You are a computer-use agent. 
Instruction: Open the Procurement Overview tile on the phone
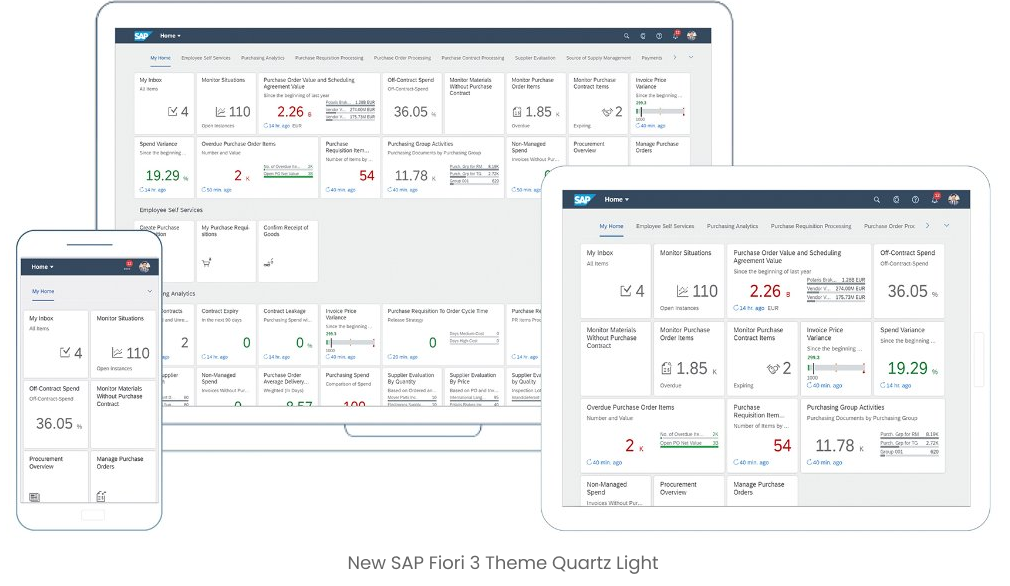pos(56,477)
